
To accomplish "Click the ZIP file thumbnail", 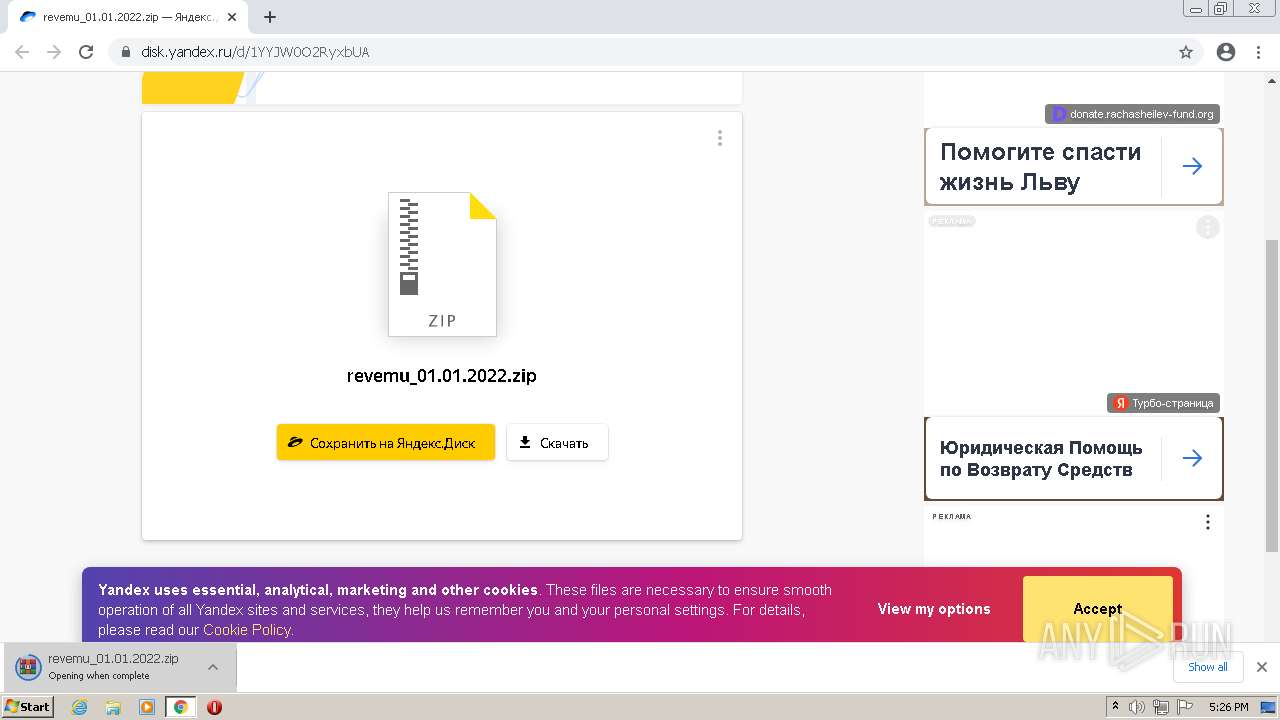I will tap(442, 264).
